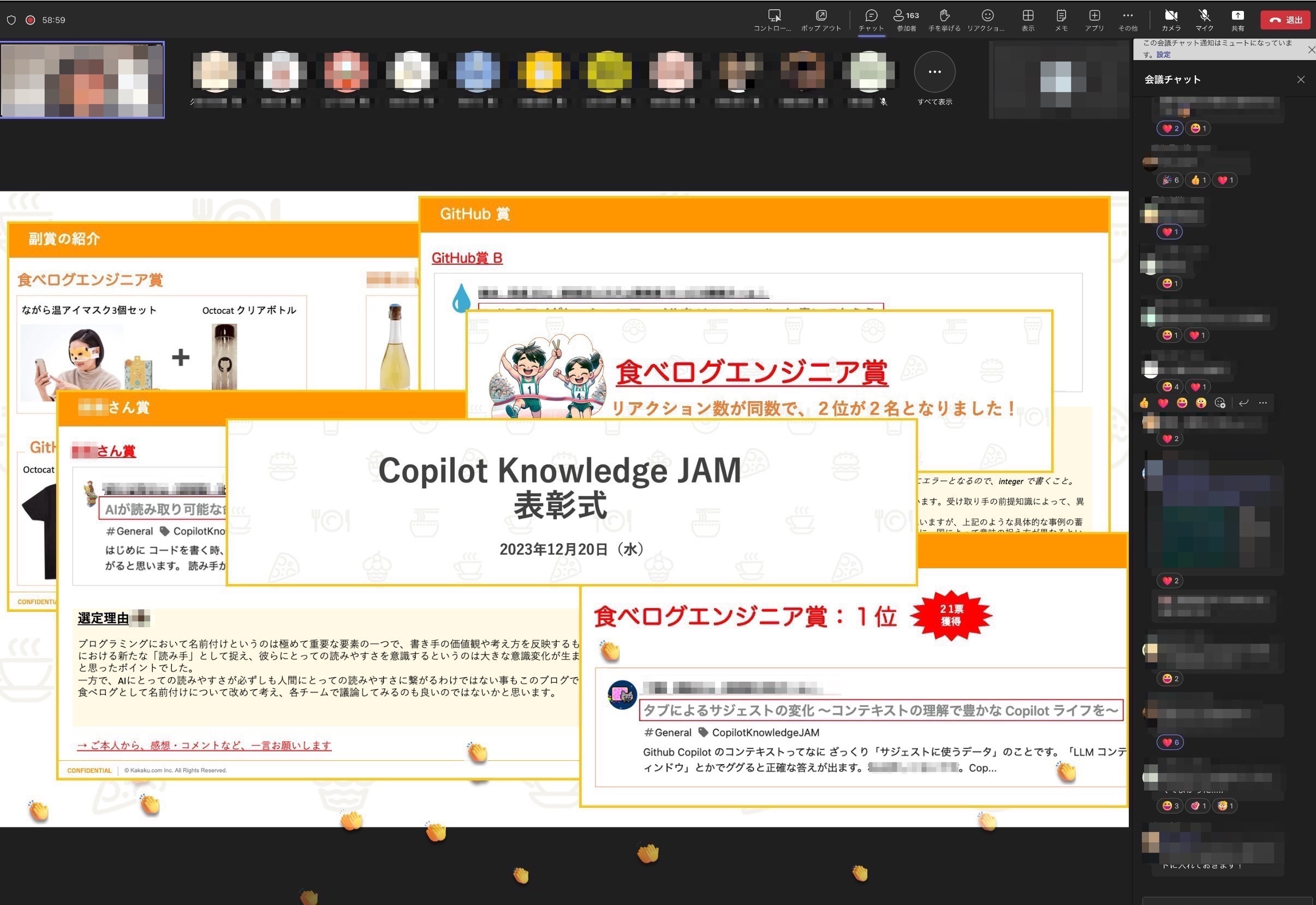Raise hand using 手を挙げる
This screenshot has width=1316, height=905.
click(x=944, y=20)
